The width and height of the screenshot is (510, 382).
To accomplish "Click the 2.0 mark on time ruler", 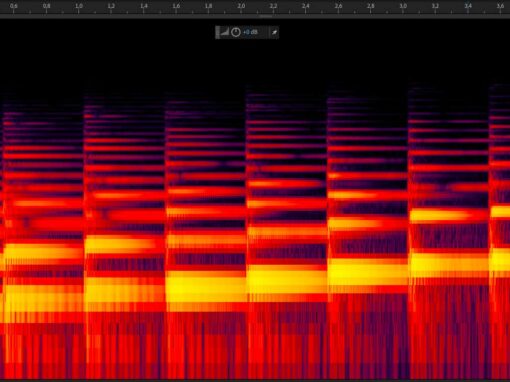I will click(x=241, y=6).
